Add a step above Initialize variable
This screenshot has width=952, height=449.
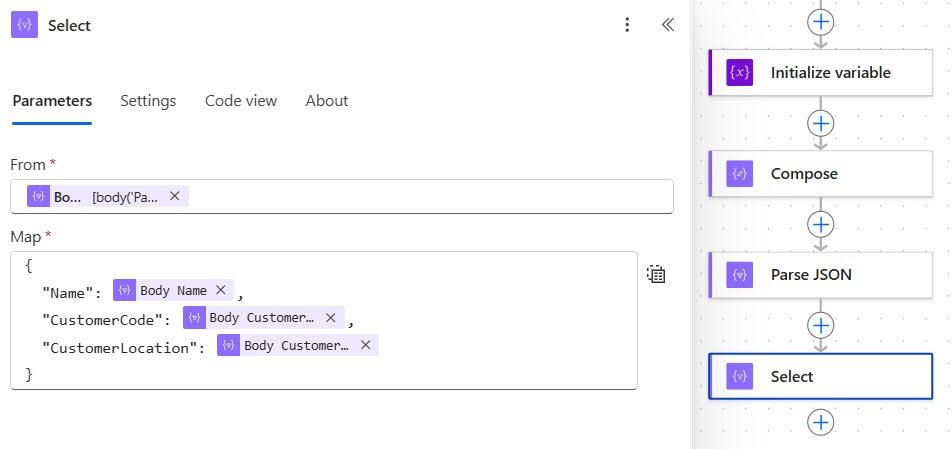tap(821, 22)
